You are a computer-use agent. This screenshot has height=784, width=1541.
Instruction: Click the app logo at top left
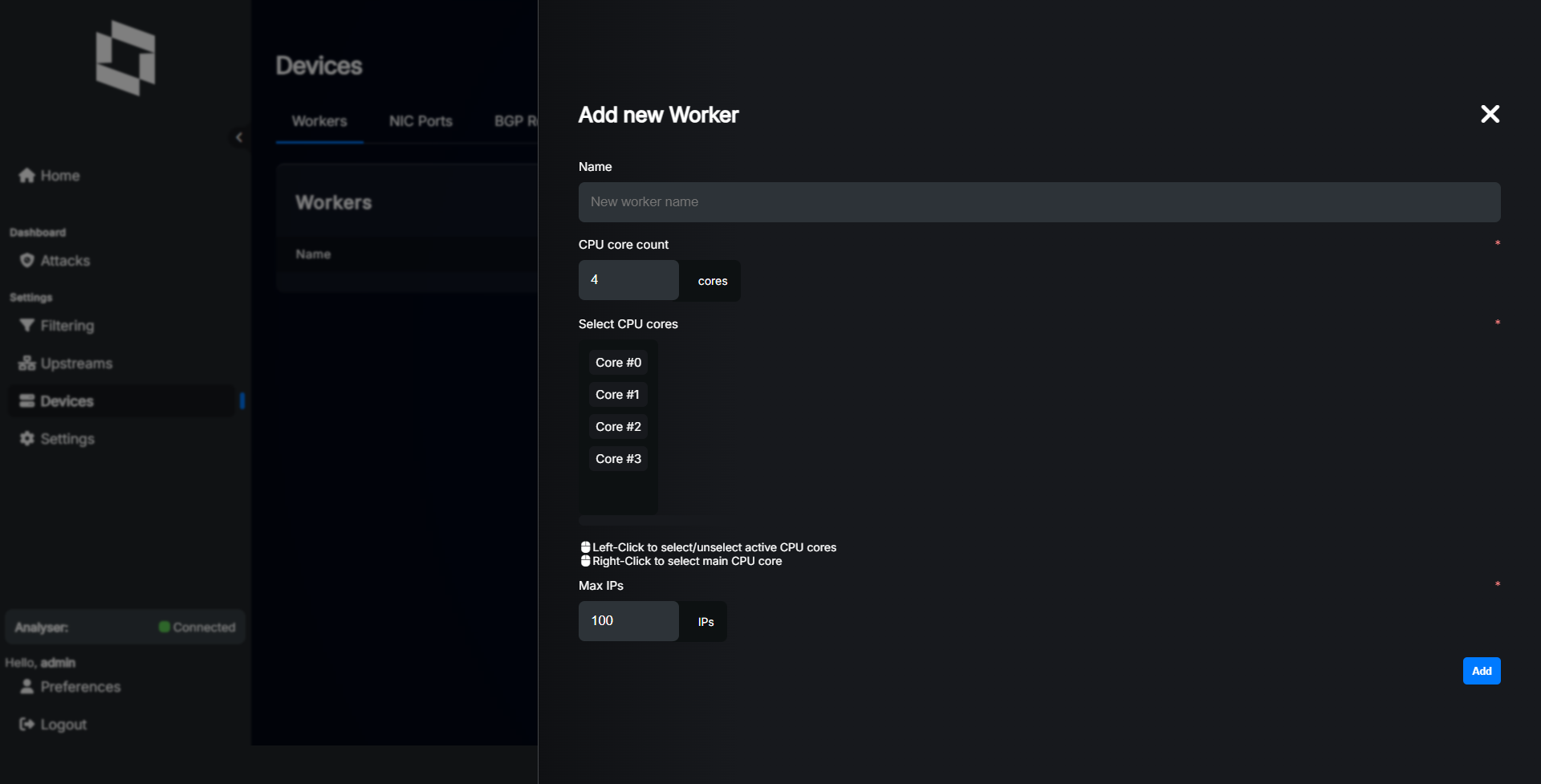tap(124, 58)
